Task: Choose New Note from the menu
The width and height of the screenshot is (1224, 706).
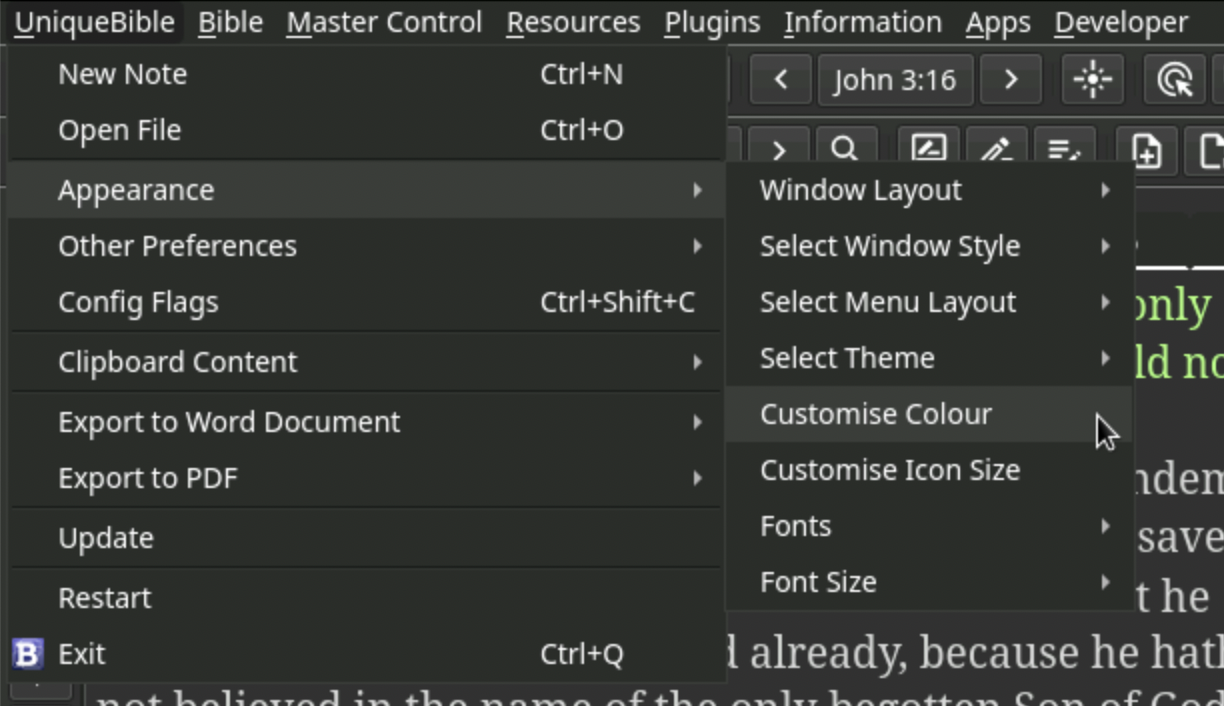Action: click(366, 74)
